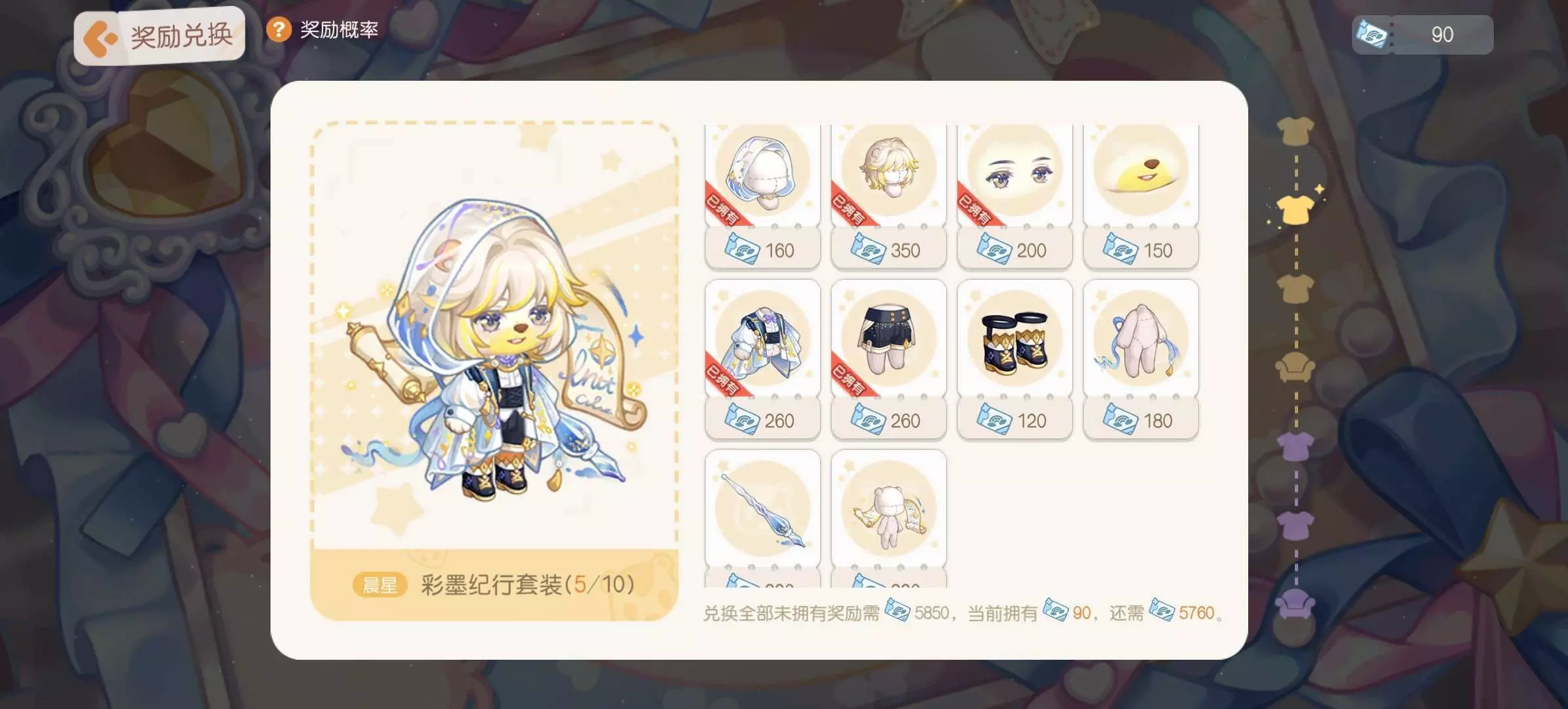Open the 奖励概率 question mark info
The width and height of the screenshot is (1568, 709).
278,30
